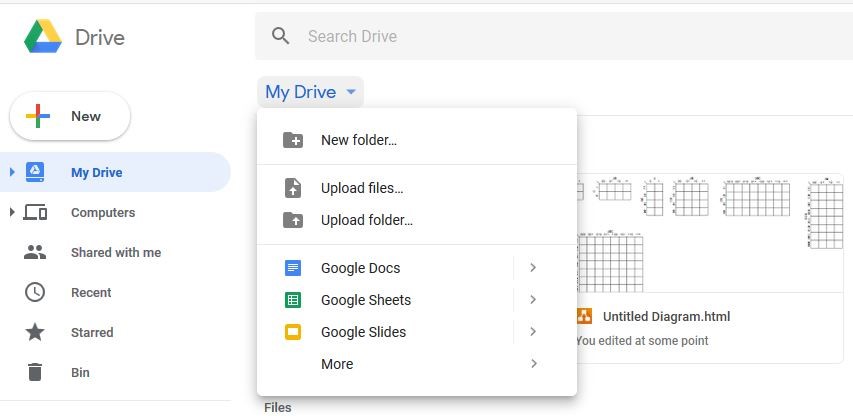Expand the More submenu arrow

pyautogui.click(x=533, y=364)
